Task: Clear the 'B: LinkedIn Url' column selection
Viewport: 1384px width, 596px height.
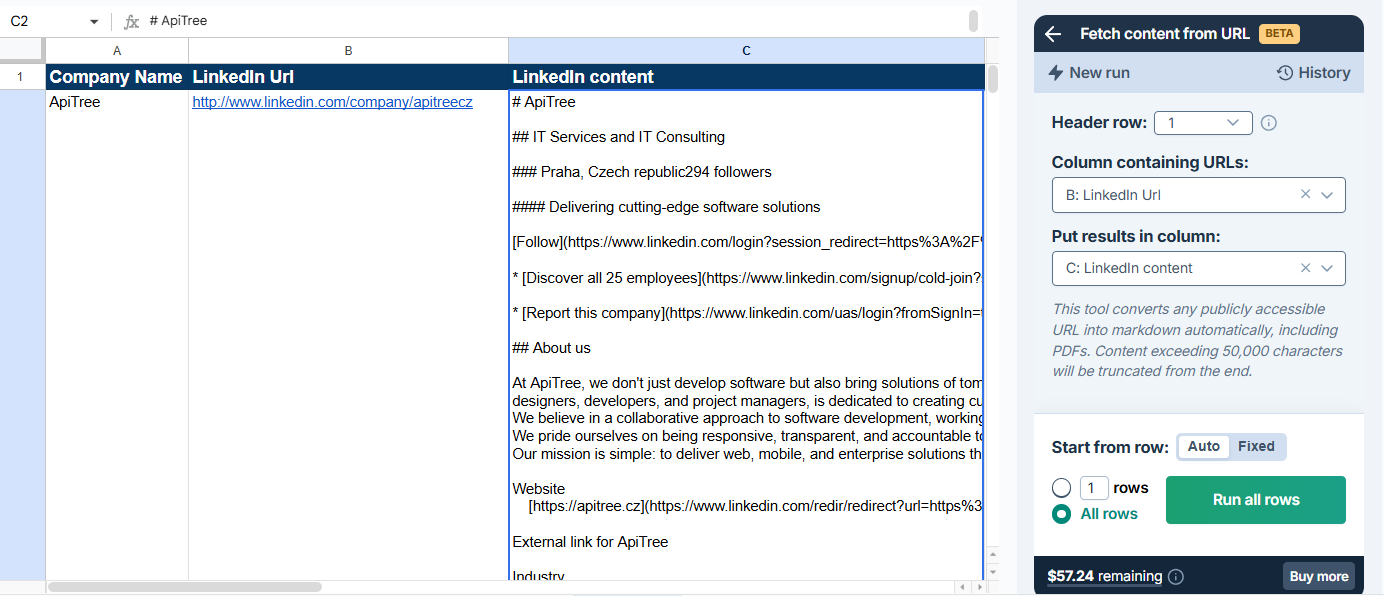Action: [x=1305, y=195]
